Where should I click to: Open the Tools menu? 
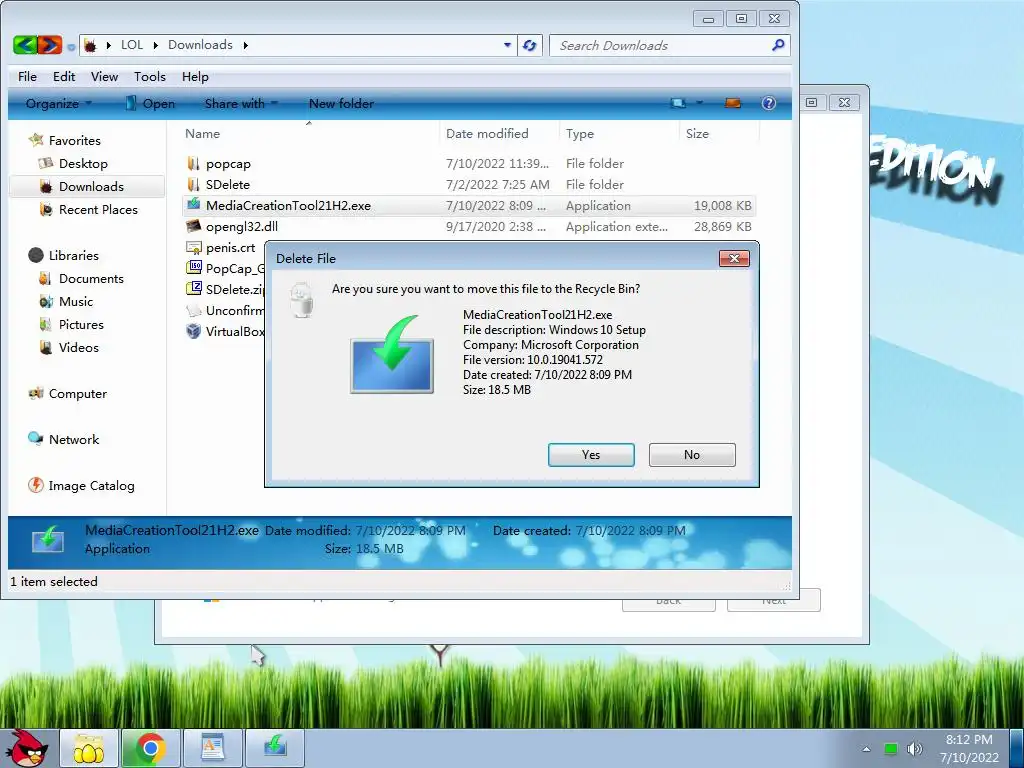click(150, 76)
